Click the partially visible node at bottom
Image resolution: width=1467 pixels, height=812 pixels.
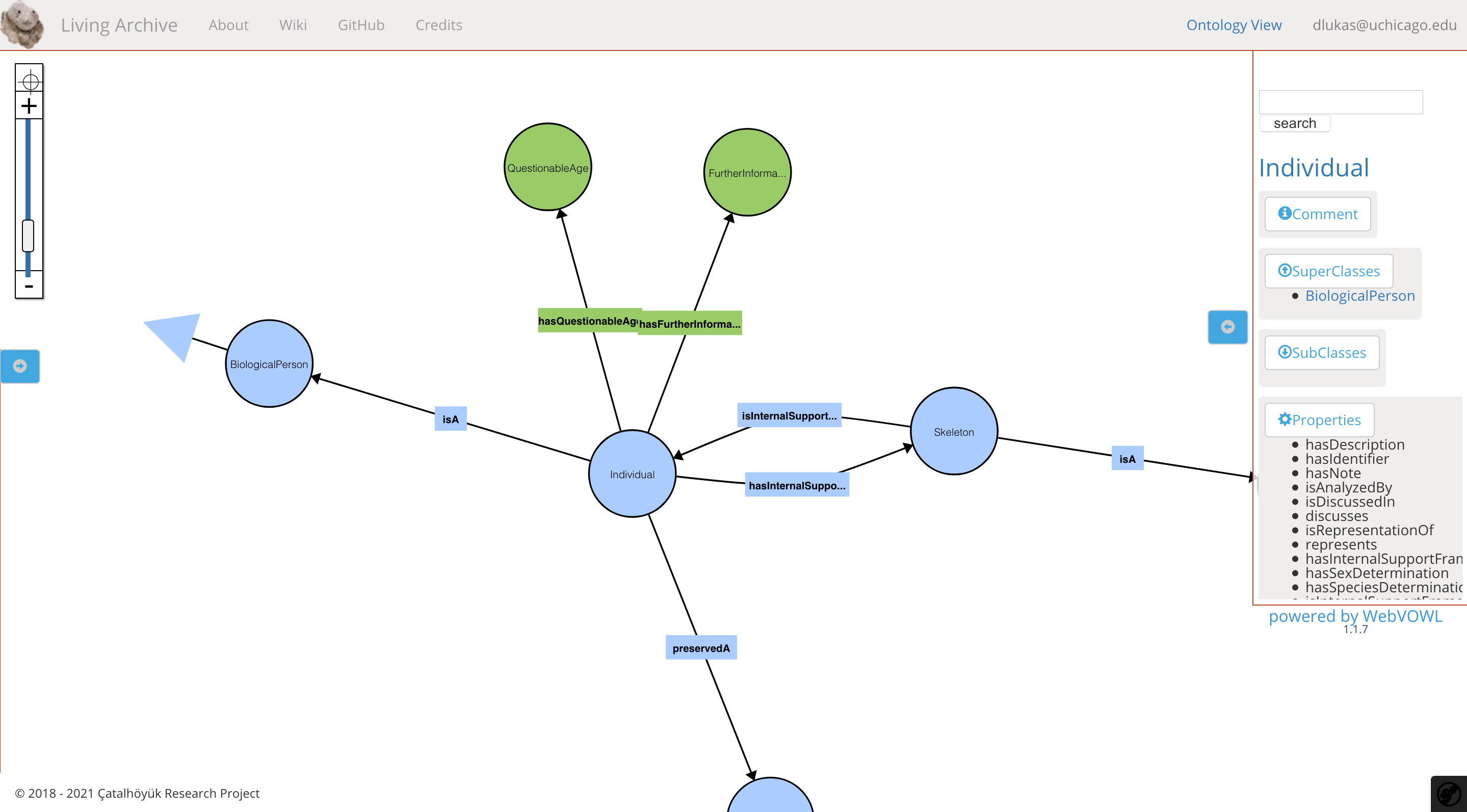click(770, 796)
